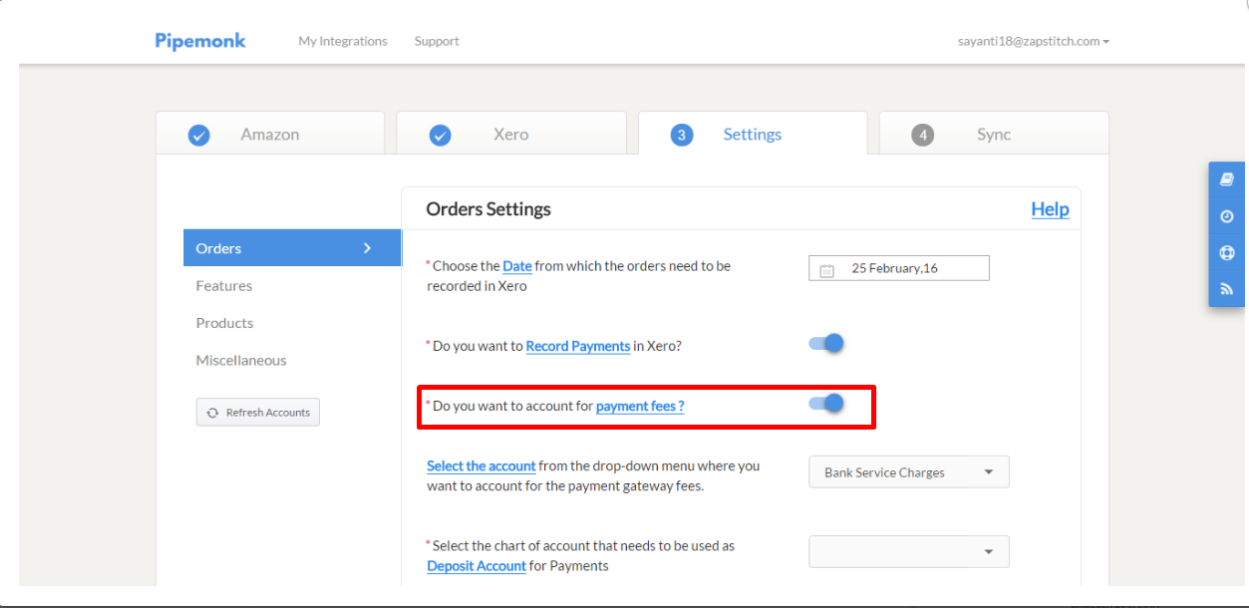
Task: Select the Settings step tab
Action: 753,133
